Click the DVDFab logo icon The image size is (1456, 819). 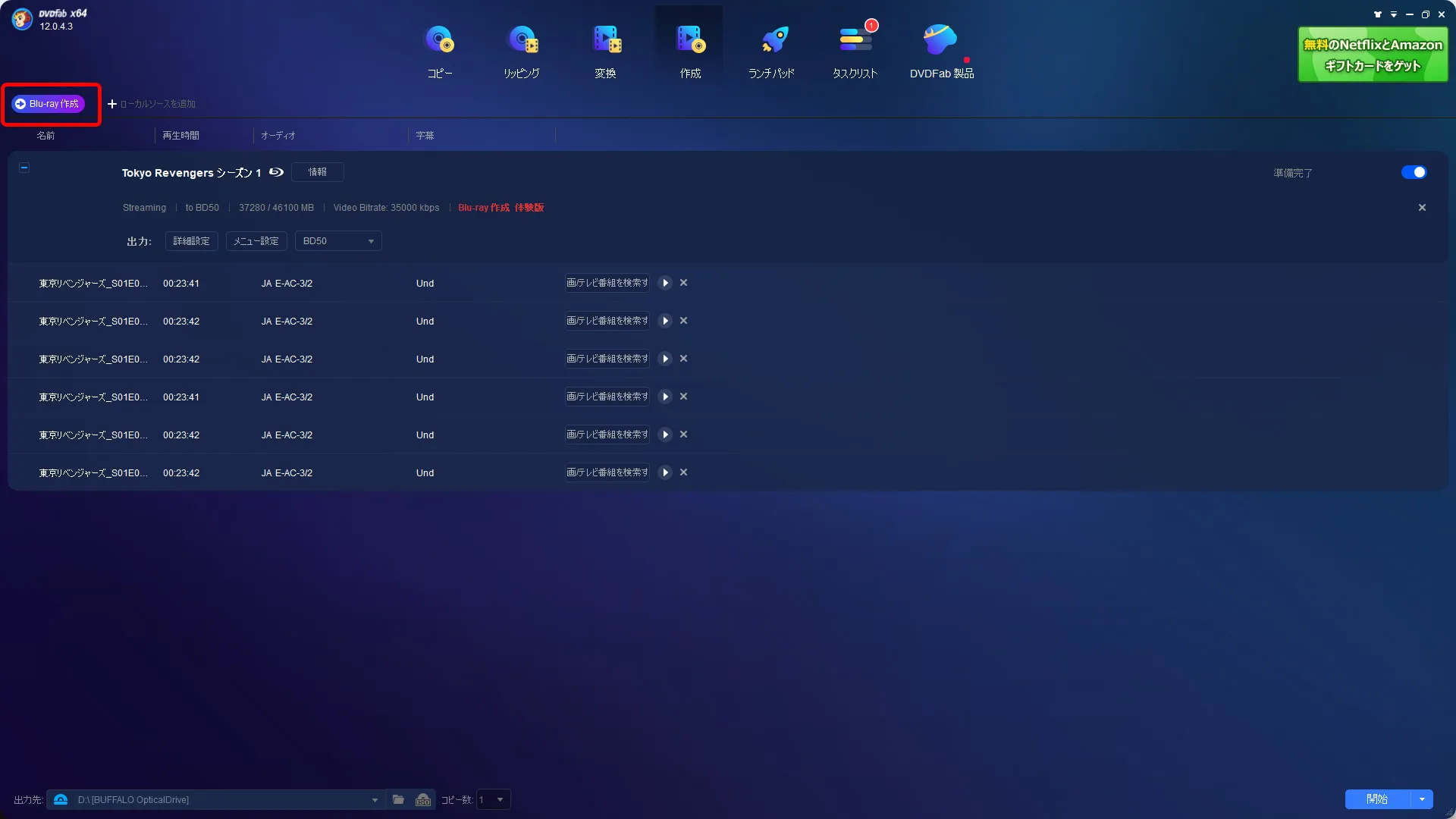pyautogui.click(x=22, y=20)
